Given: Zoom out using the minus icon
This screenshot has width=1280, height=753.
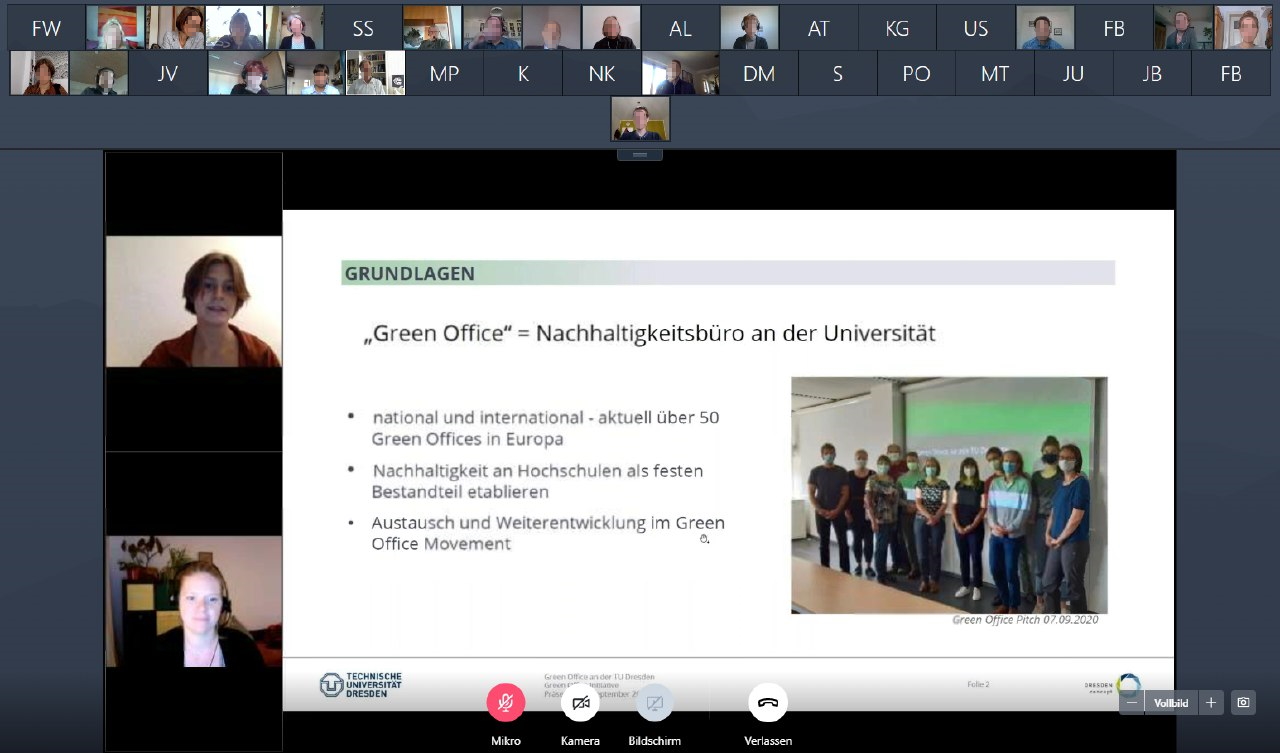Looking at the screenshot, I should tap(1131, 703).
